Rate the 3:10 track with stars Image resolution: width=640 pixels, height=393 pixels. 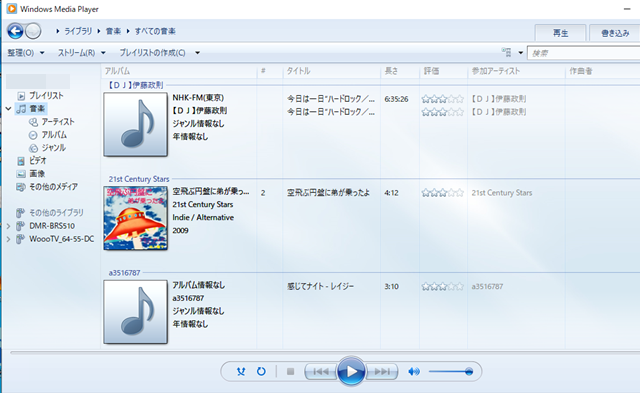443,286
